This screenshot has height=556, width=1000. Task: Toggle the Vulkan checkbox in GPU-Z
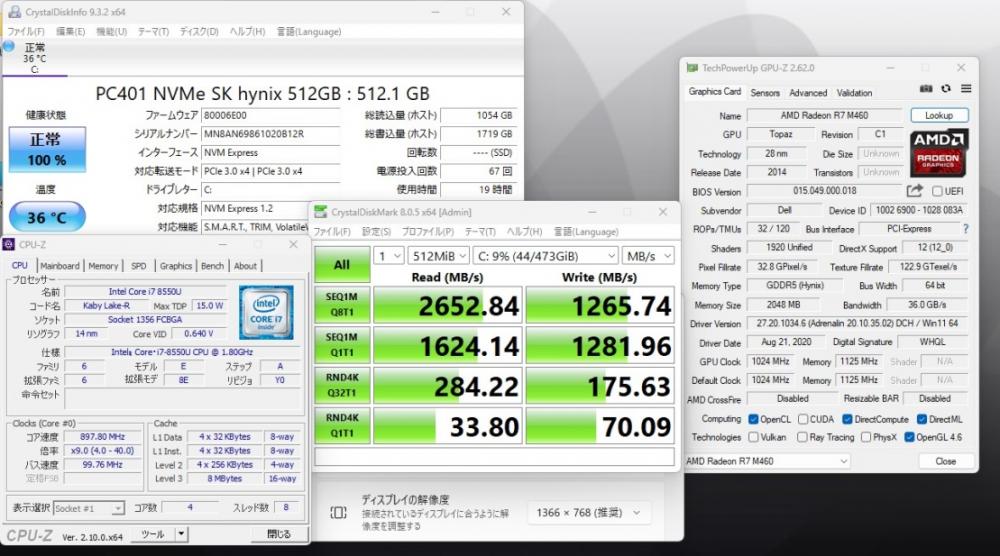753,437
